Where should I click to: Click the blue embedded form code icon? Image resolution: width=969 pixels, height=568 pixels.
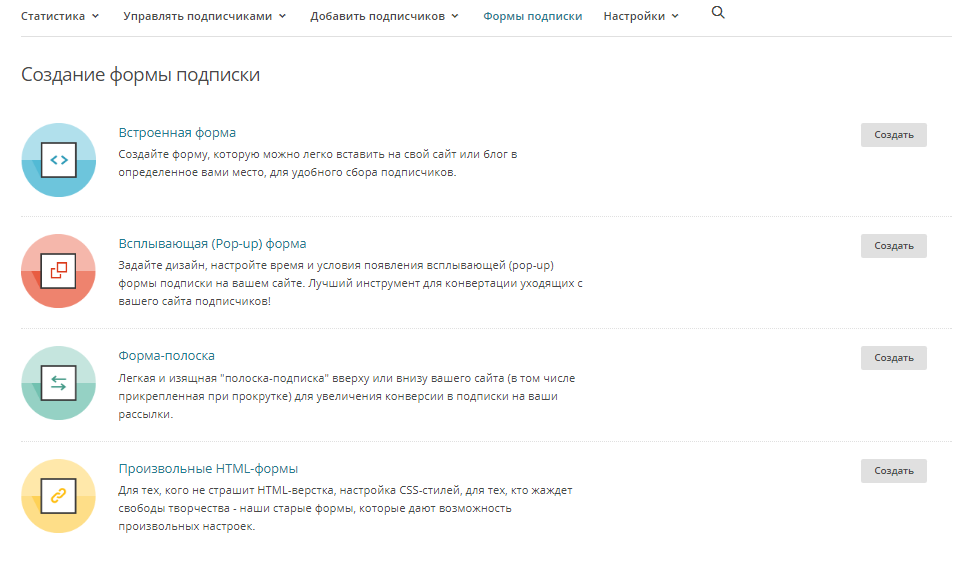58,160
